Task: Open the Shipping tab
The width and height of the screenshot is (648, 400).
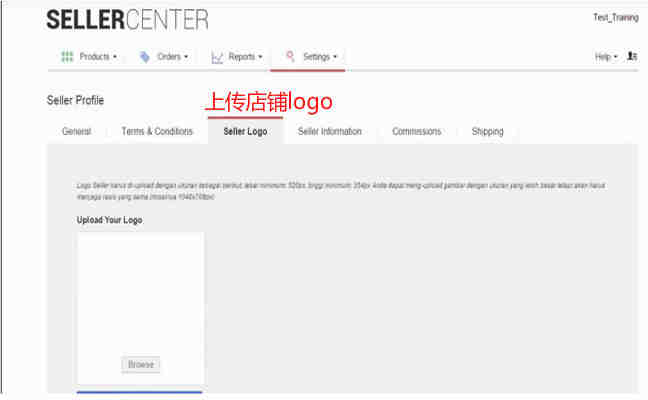Action: coord(488,131)
